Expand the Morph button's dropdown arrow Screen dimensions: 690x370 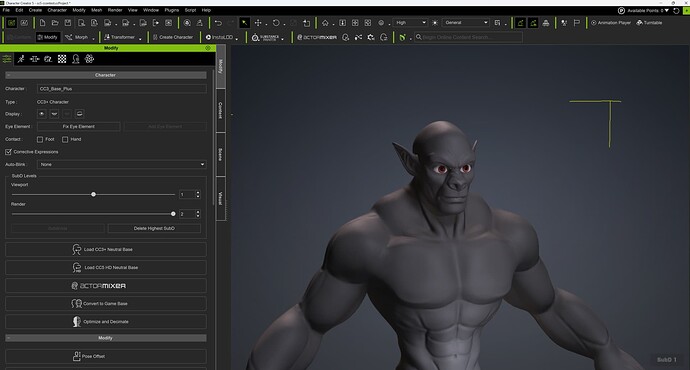tap(93, 39)
